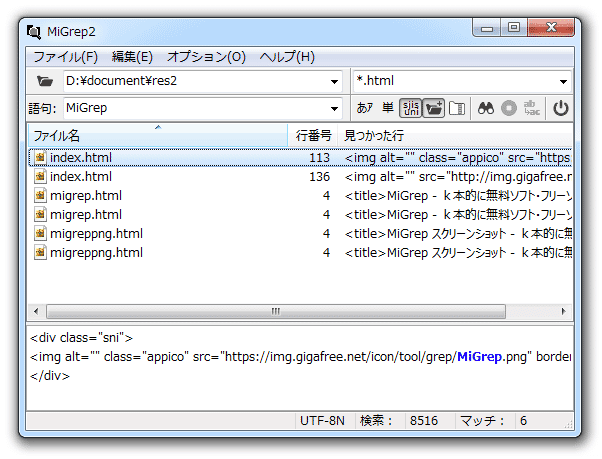Click the UTF-8N encoding status entry
The height and width of the screenshot is (459, 602).
coord(322,421)
